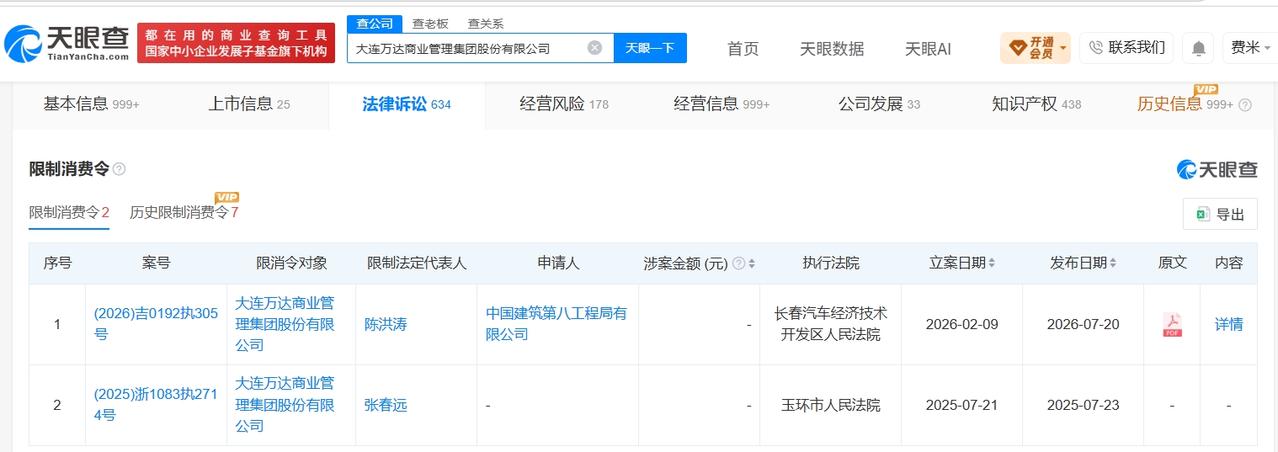
Task: Click the red slogan banner beside logo
Action: 236,43
